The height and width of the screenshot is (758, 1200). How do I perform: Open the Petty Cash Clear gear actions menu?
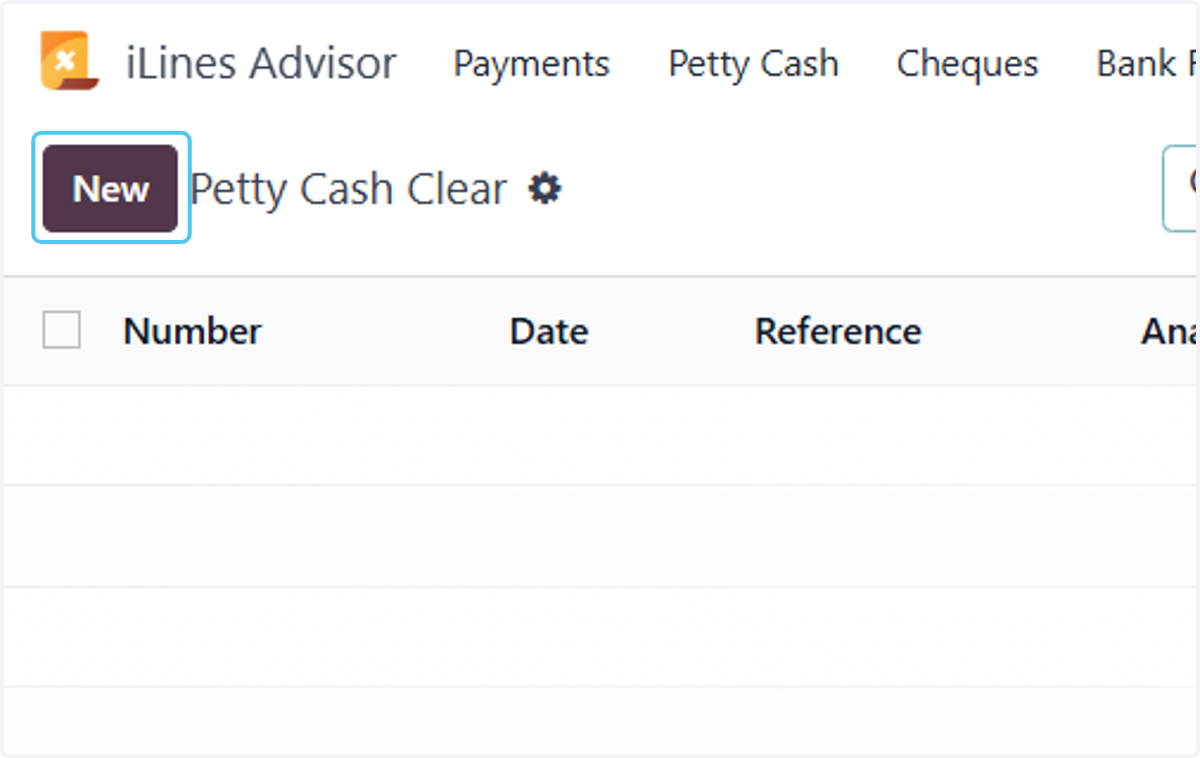[x=545, y=188]
